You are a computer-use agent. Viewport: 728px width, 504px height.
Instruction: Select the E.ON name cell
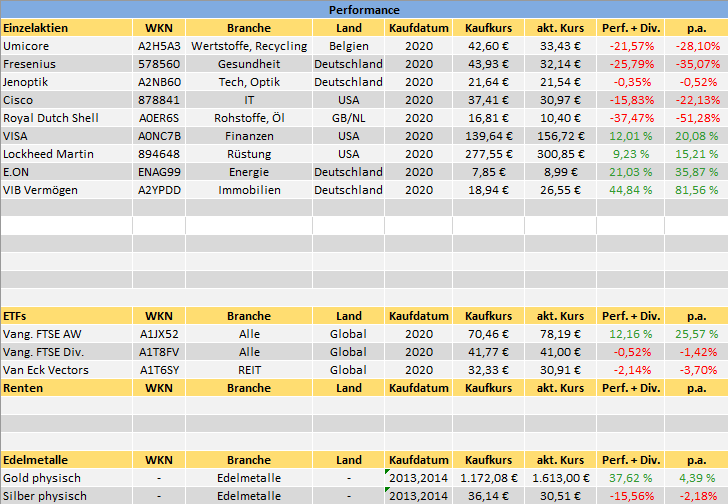67,172
